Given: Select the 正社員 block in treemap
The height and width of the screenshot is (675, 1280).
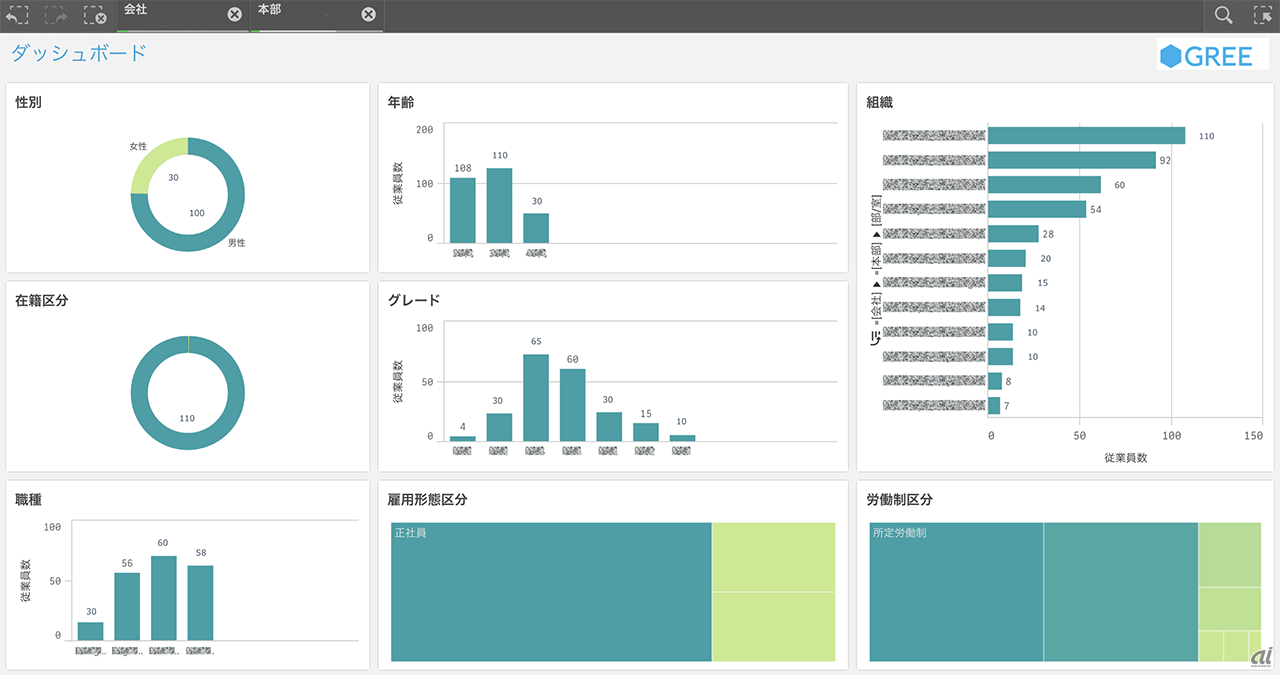Looking at the screenshot, I should [550, 592].
